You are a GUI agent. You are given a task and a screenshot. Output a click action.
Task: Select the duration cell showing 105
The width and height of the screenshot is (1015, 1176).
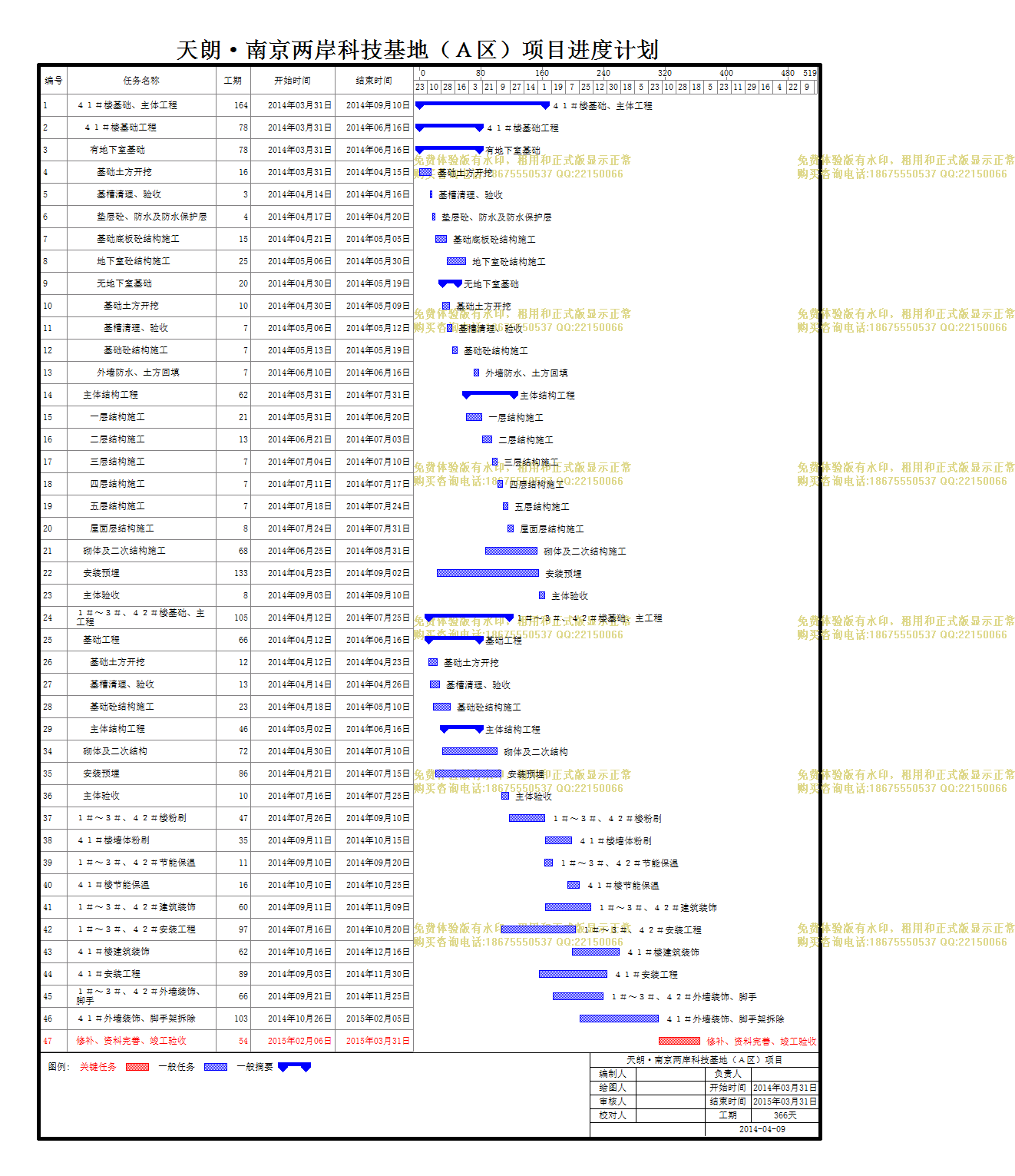[x=233, y=618]
